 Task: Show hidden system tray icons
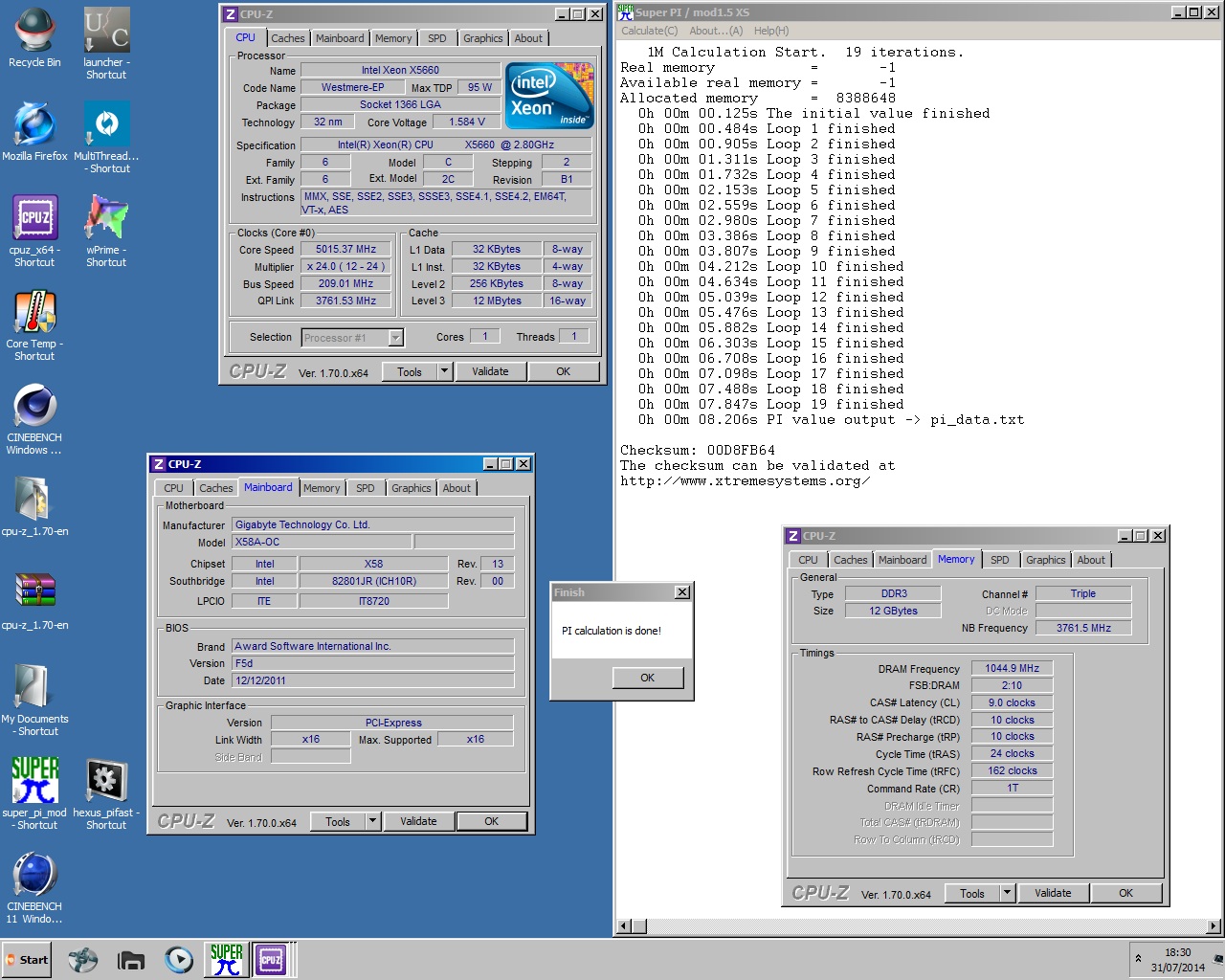tap(1138, 959)
